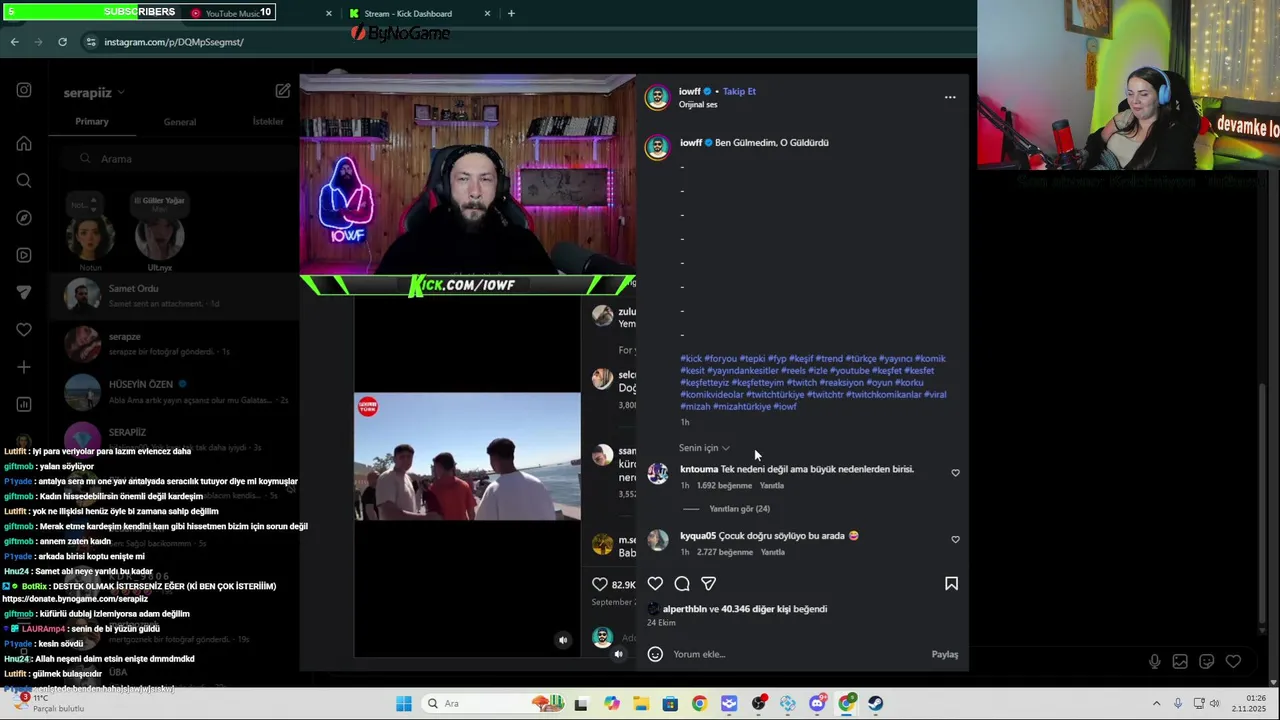Switch to the Primary inbox tab
Viewport: 1280px width, 720px height.
(x=92, y=121)
